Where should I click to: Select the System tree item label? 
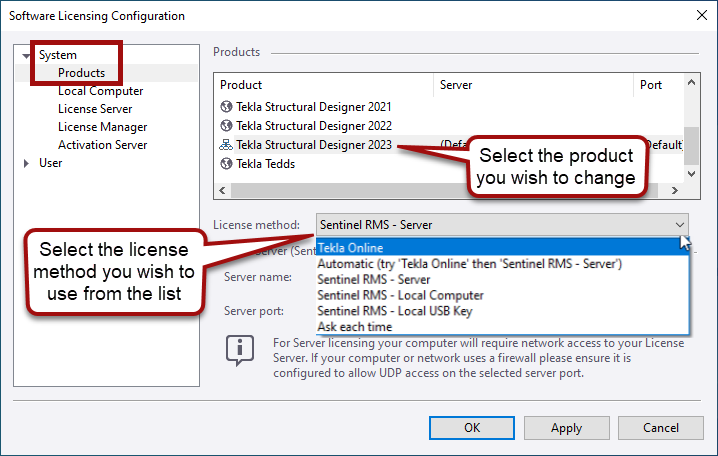58,55
